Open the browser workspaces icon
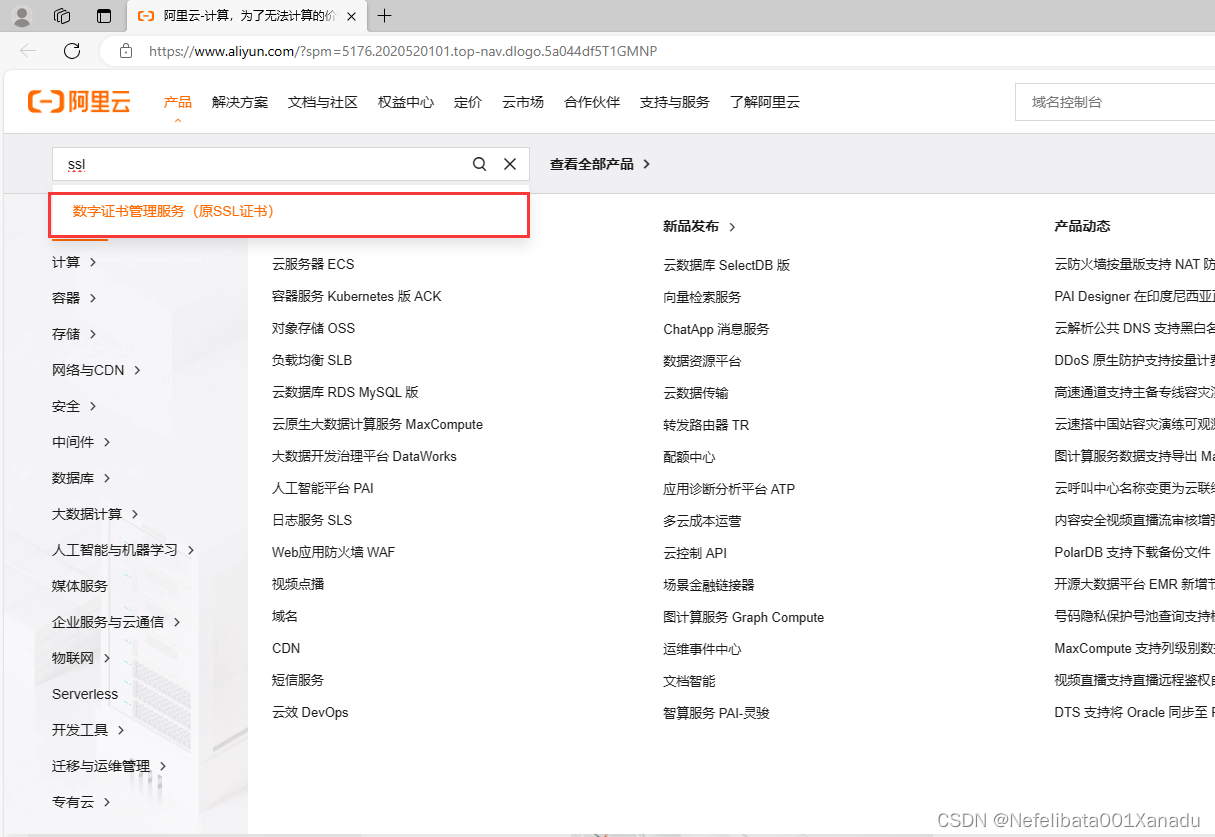The width and height of the screenshot is (1215, 837). tap(62, 16)
